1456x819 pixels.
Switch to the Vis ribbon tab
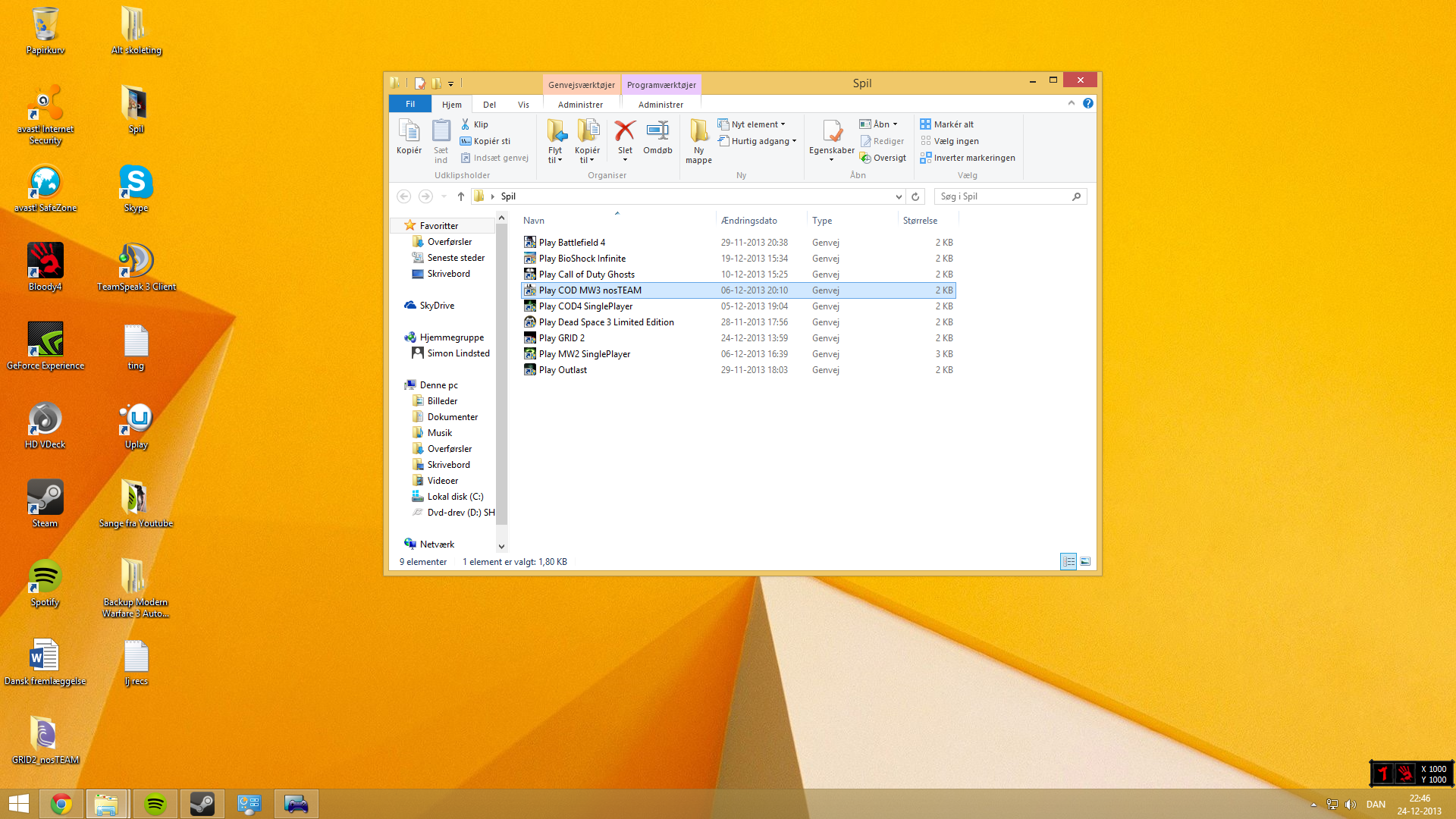(x=523, y=105)
